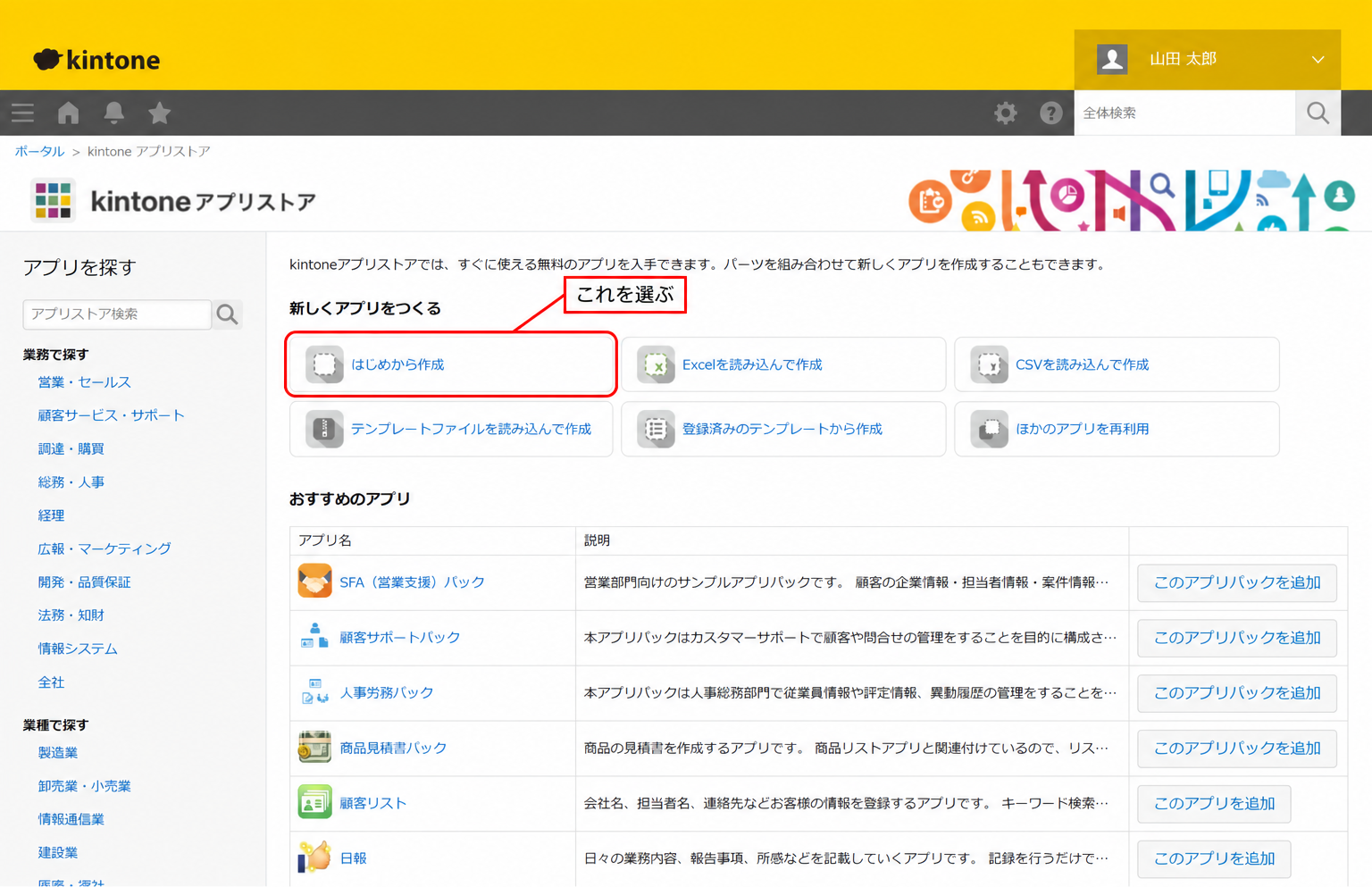Open 調達・購買 category
Image resolution: width=1372 pixels, height=887 pixels.
pos(71,448)
